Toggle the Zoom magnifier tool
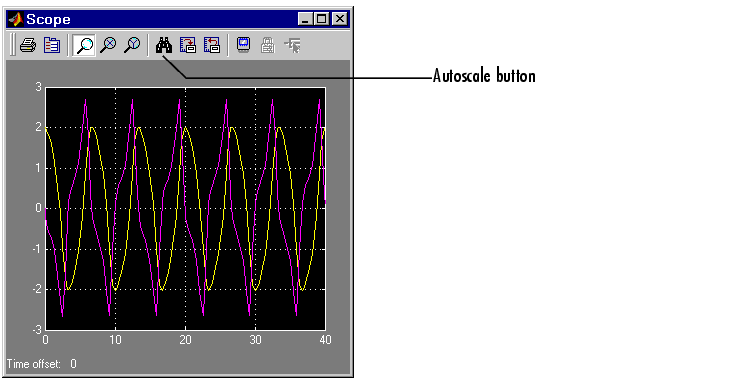This screenshot has width=750, height=382. [x=84, y=45]
